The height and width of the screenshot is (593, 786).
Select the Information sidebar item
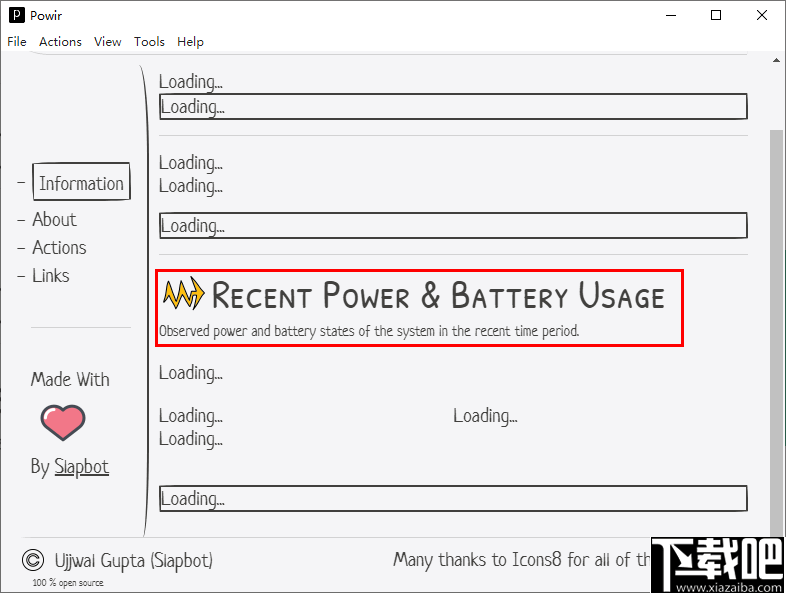coord(81,182)
